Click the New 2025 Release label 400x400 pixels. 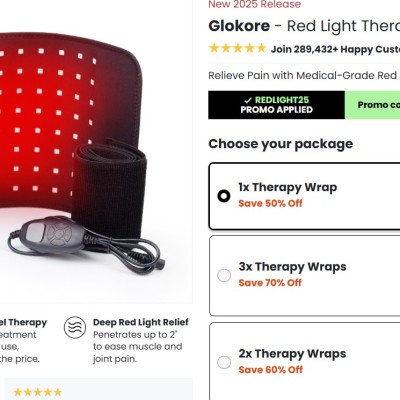tap(255, 4)
